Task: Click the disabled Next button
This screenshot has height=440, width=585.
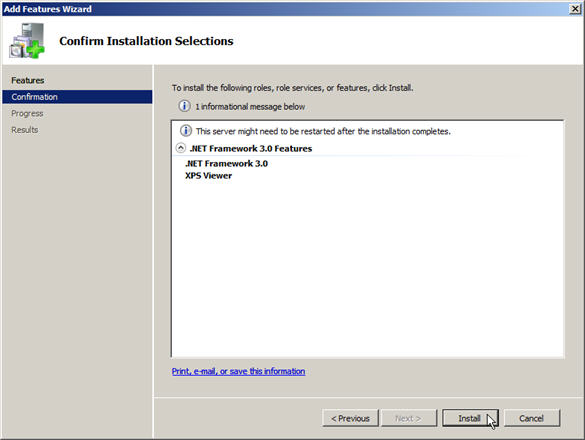Action: [x=409, y=418]
